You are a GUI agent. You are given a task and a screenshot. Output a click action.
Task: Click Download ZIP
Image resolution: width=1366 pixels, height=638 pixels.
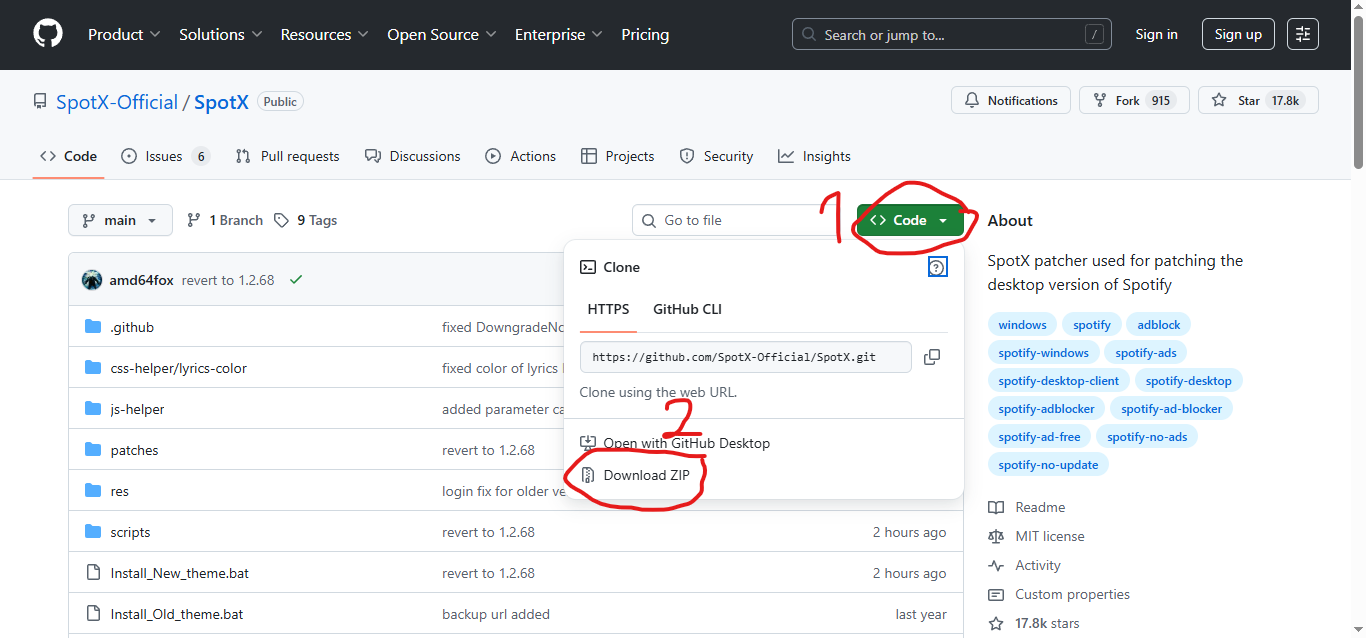click(x=648, y=475)
